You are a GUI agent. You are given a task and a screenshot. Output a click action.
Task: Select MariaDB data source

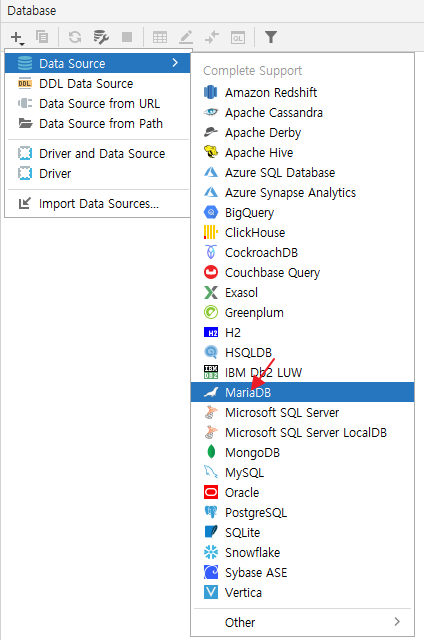coord(302,393)
